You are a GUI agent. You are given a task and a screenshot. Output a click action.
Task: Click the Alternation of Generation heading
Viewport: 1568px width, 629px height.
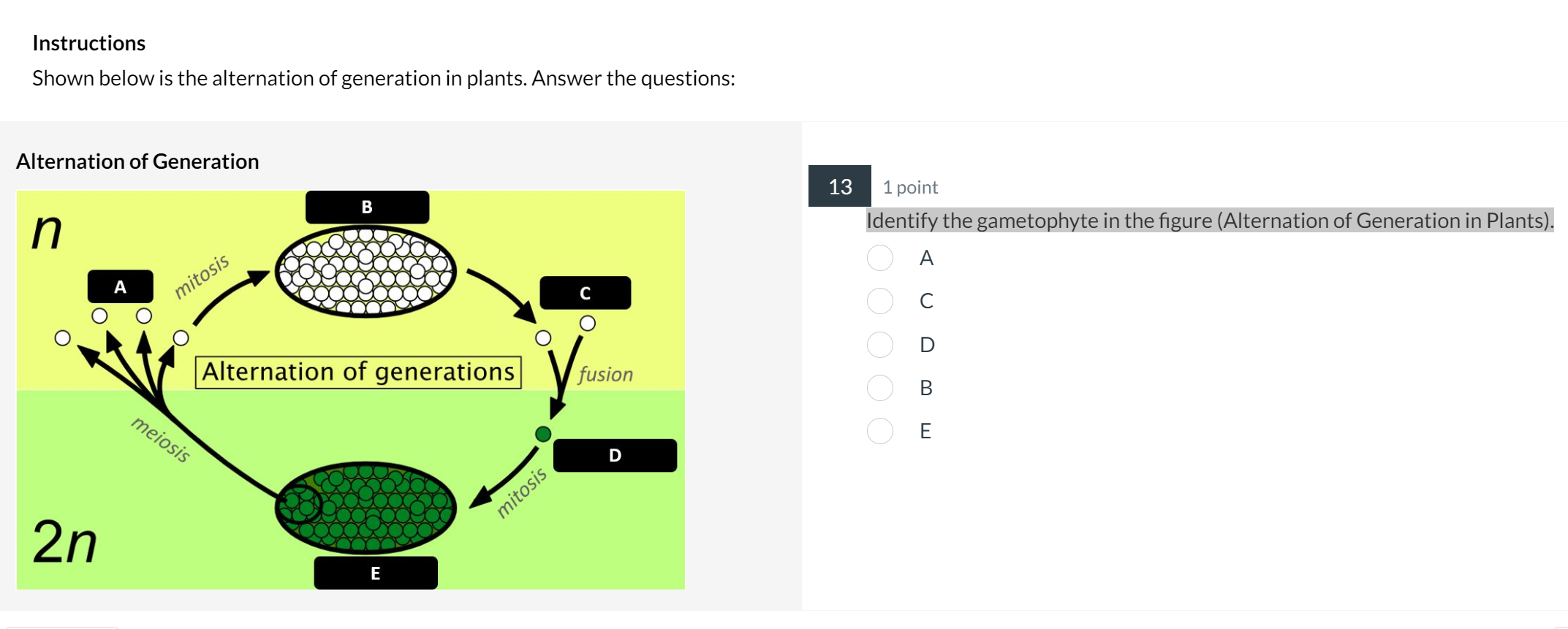click(x=137, y=161)
